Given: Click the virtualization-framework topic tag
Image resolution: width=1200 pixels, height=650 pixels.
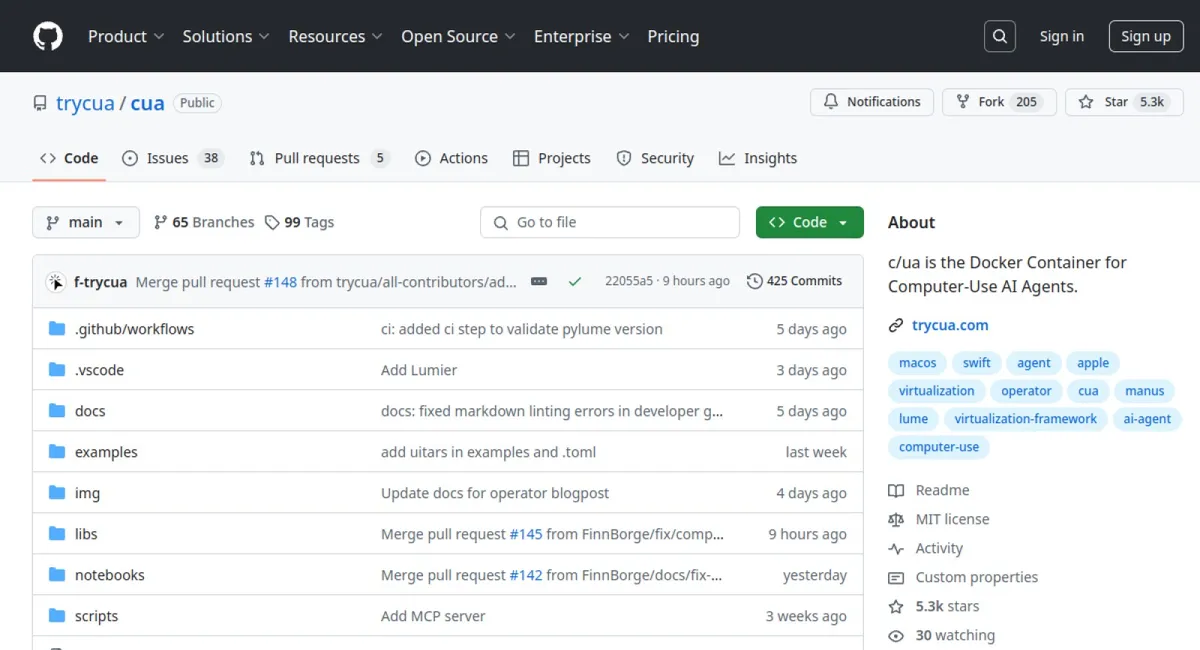Looking at the screenshot, I should (1025, 419).
